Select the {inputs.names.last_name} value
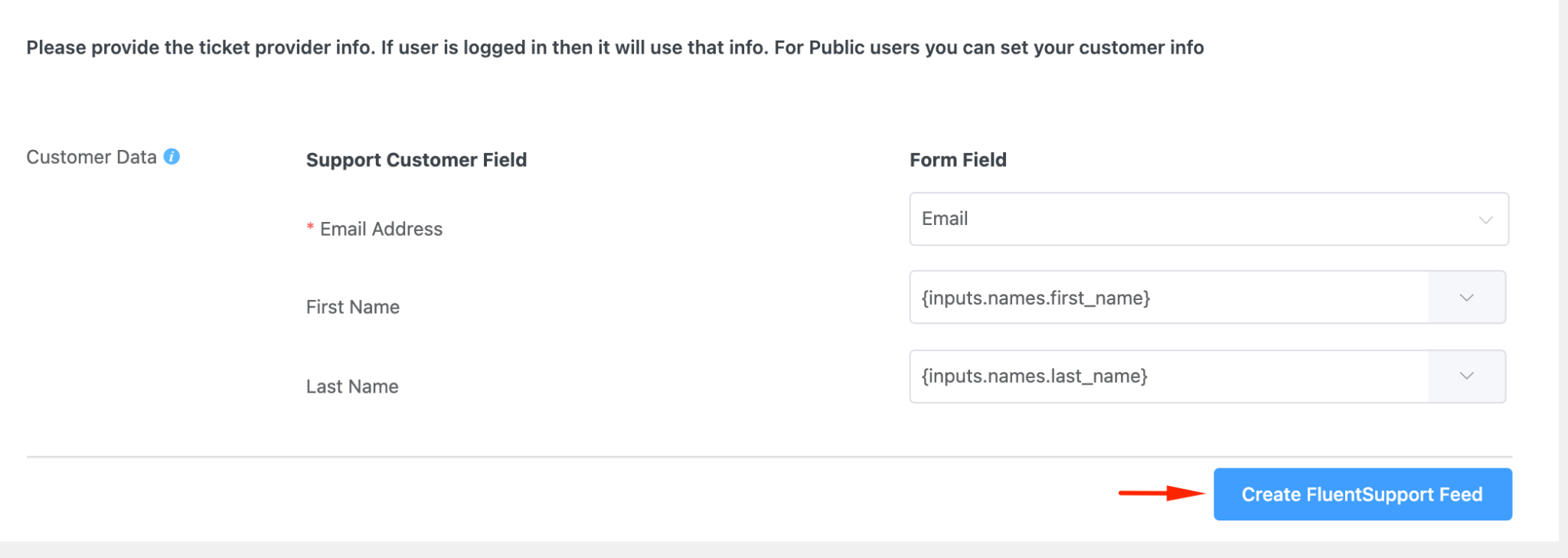This screenshot has height=558, width=1568. (x=1034, y=376)
